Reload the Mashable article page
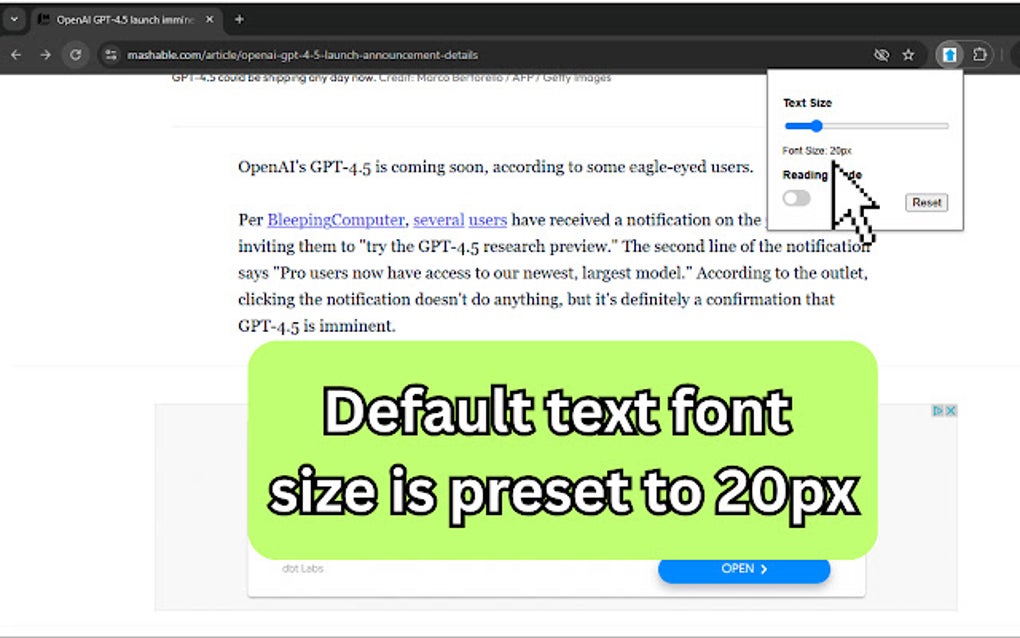 tap(76, 55)
